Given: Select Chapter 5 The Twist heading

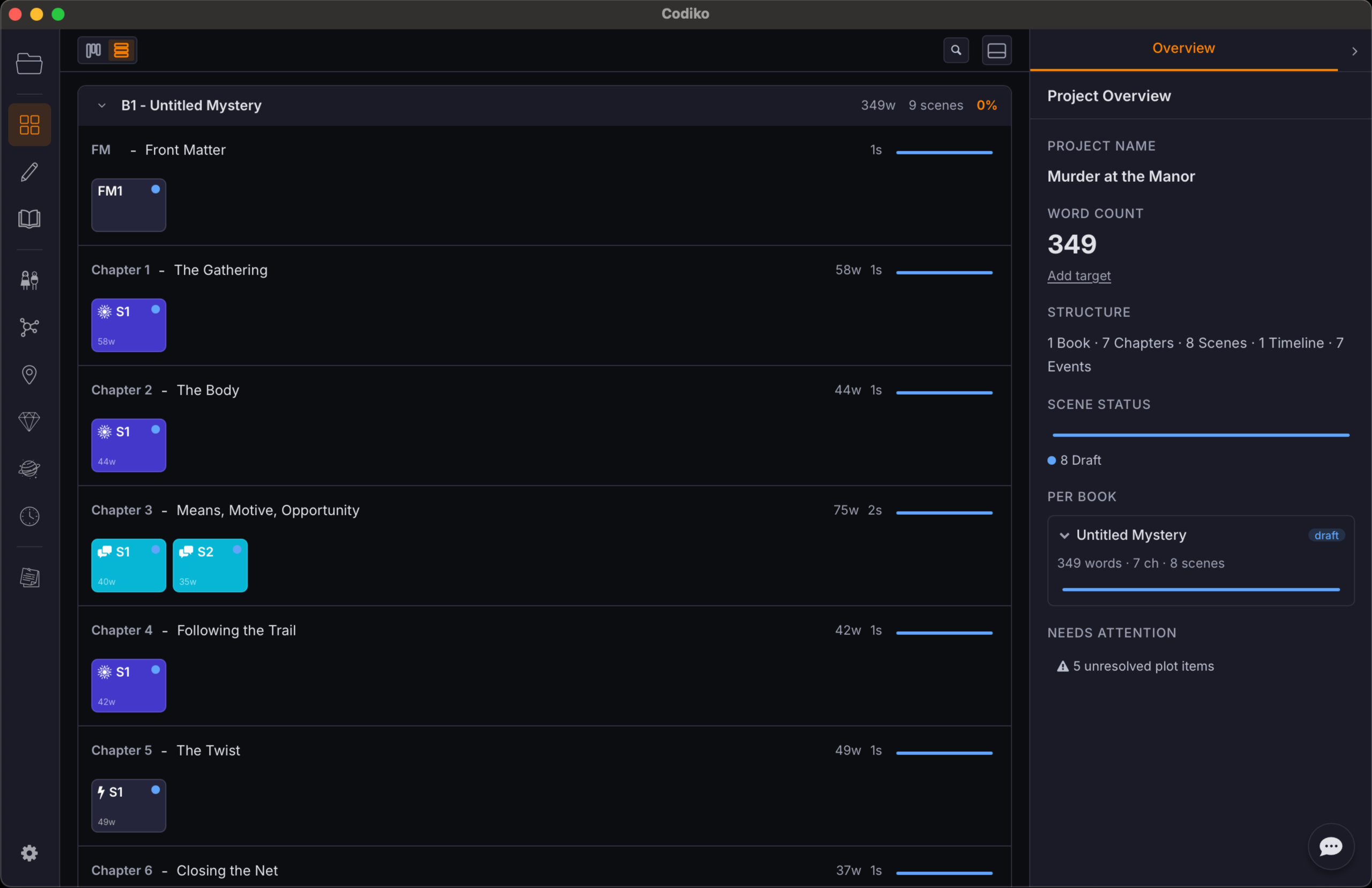Looking at the screenshot, I should tap(166, 751).
